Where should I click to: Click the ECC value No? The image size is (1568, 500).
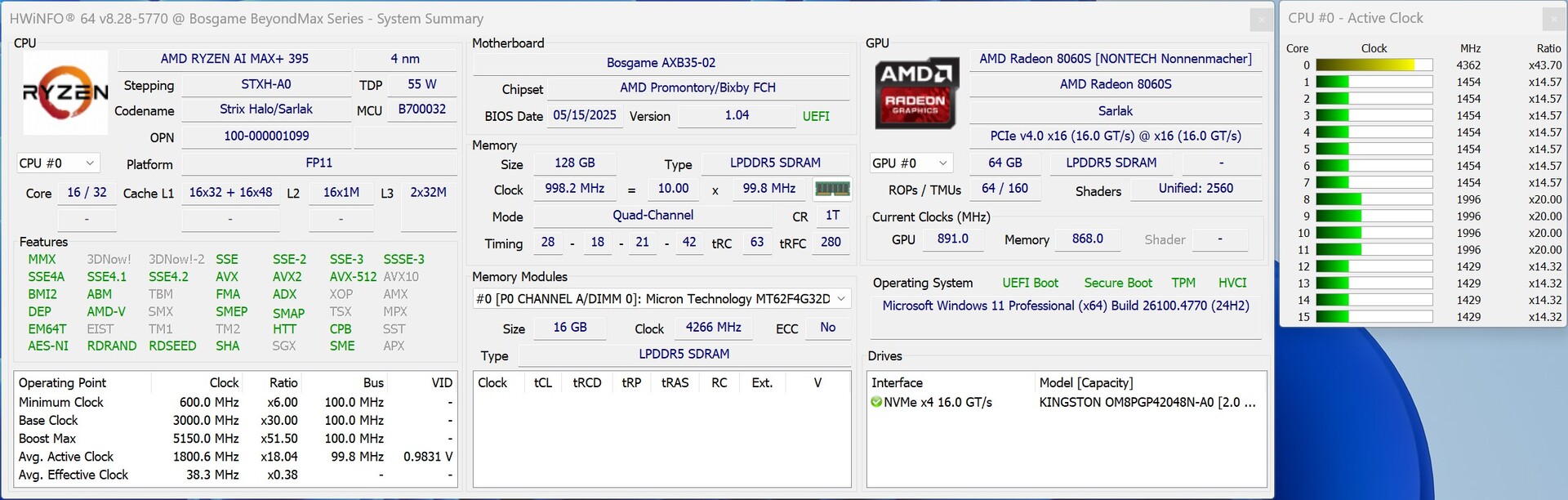pyautogui.click(x=828, y=328)
